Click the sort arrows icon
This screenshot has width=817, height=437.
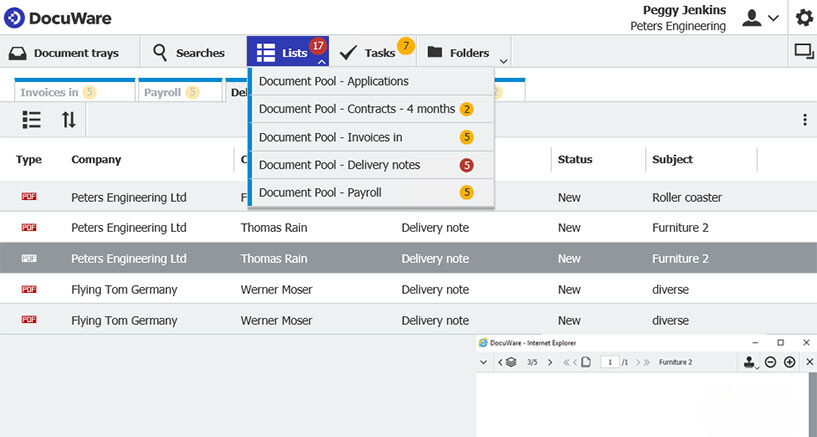[69, 120]
